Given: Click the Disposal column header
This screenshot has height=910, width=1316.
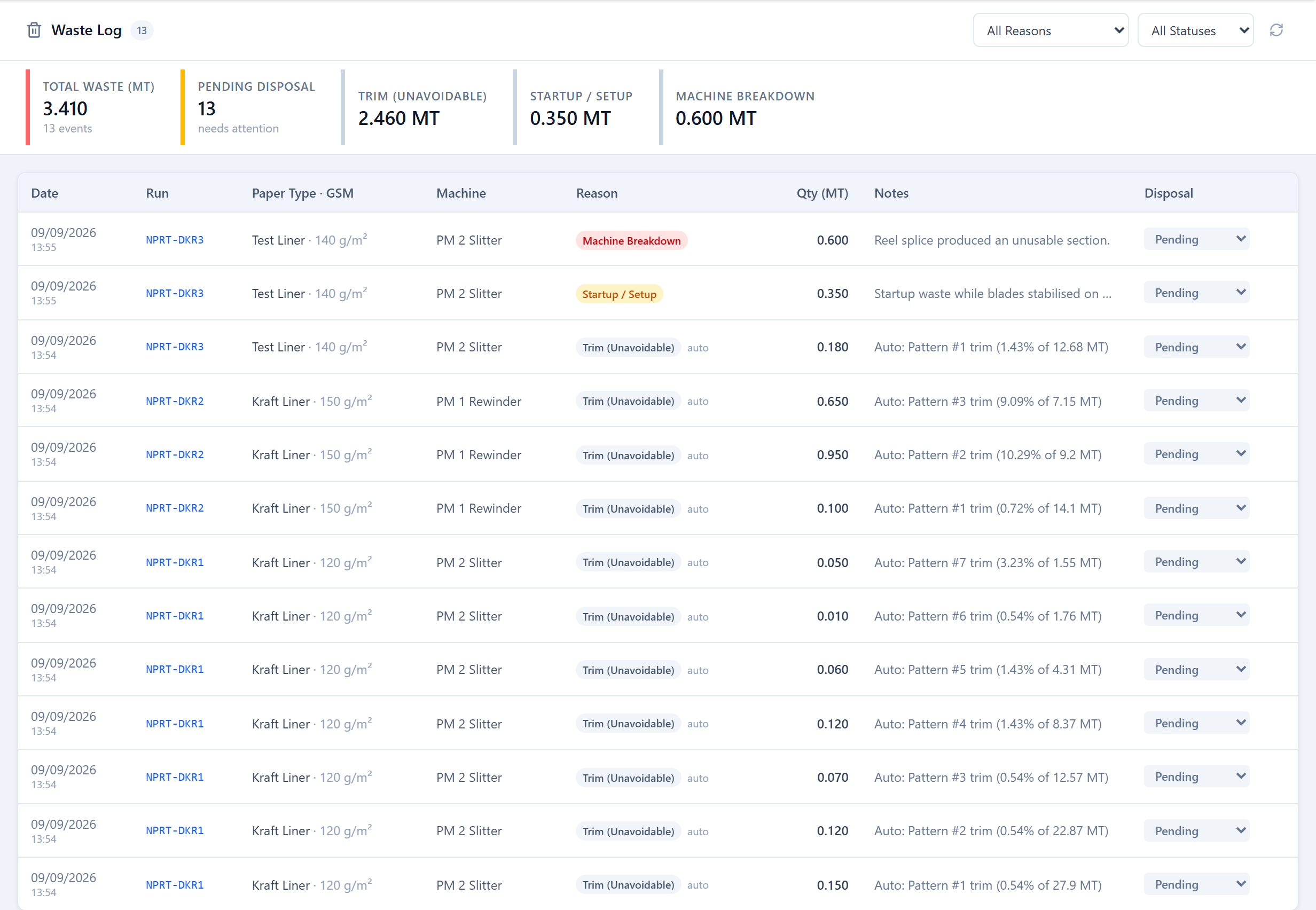Looking at the screenshot, I should coord(1168,193).
